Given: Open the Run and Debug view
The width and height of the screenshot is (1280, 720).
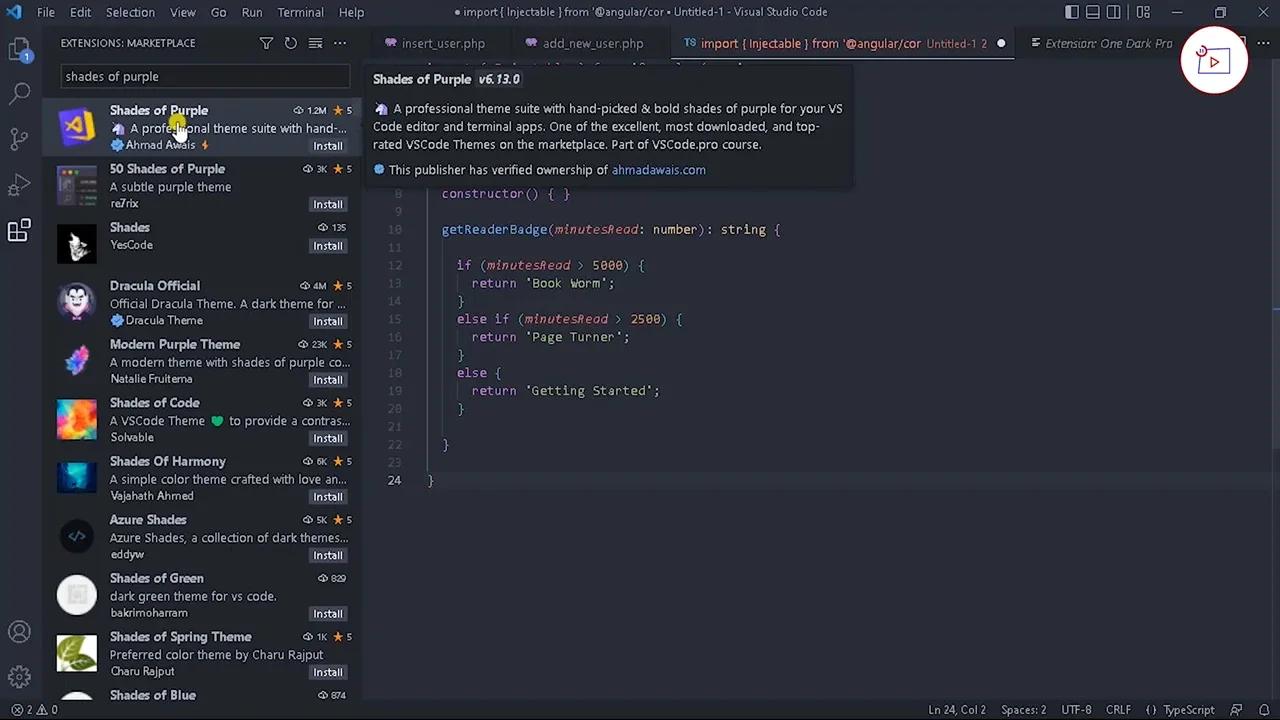Looking at the screenshot, I should pyautogui.click(x=20, y=185).
